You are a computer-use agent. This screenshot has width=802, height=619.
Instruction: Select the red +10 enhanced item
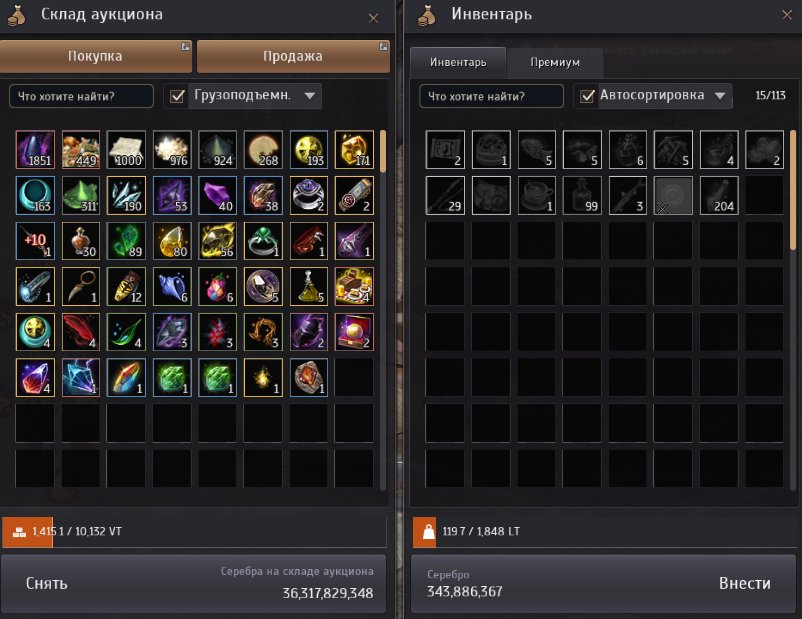click(35, 241)
